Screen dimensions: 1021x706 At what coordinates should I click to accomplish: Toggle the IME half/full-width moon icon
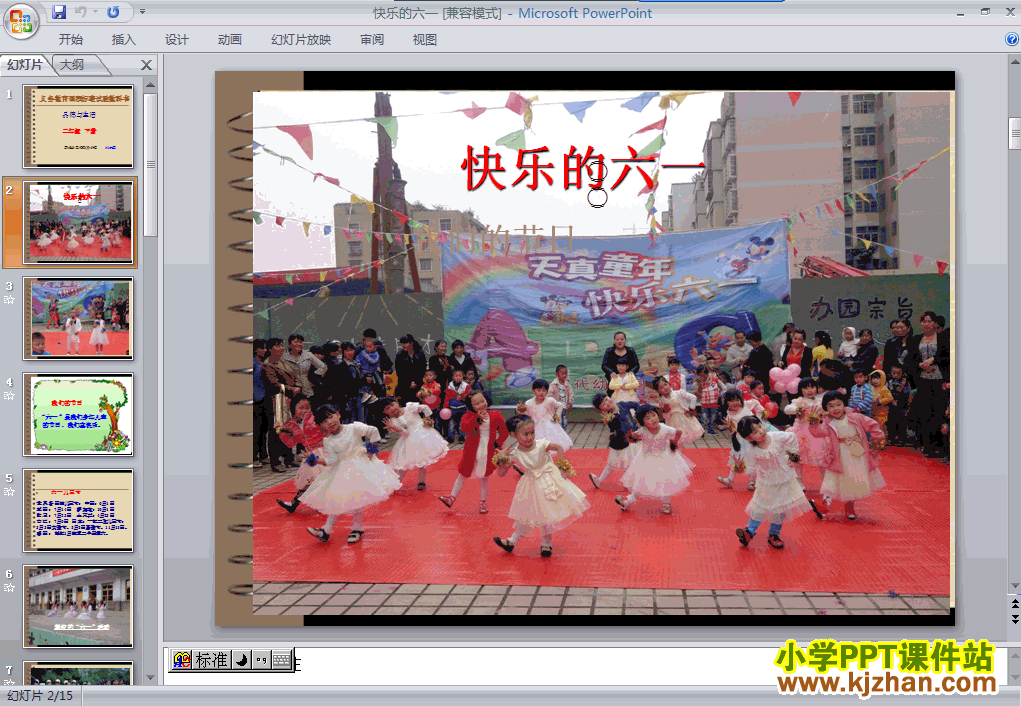(x=241, y=660)
